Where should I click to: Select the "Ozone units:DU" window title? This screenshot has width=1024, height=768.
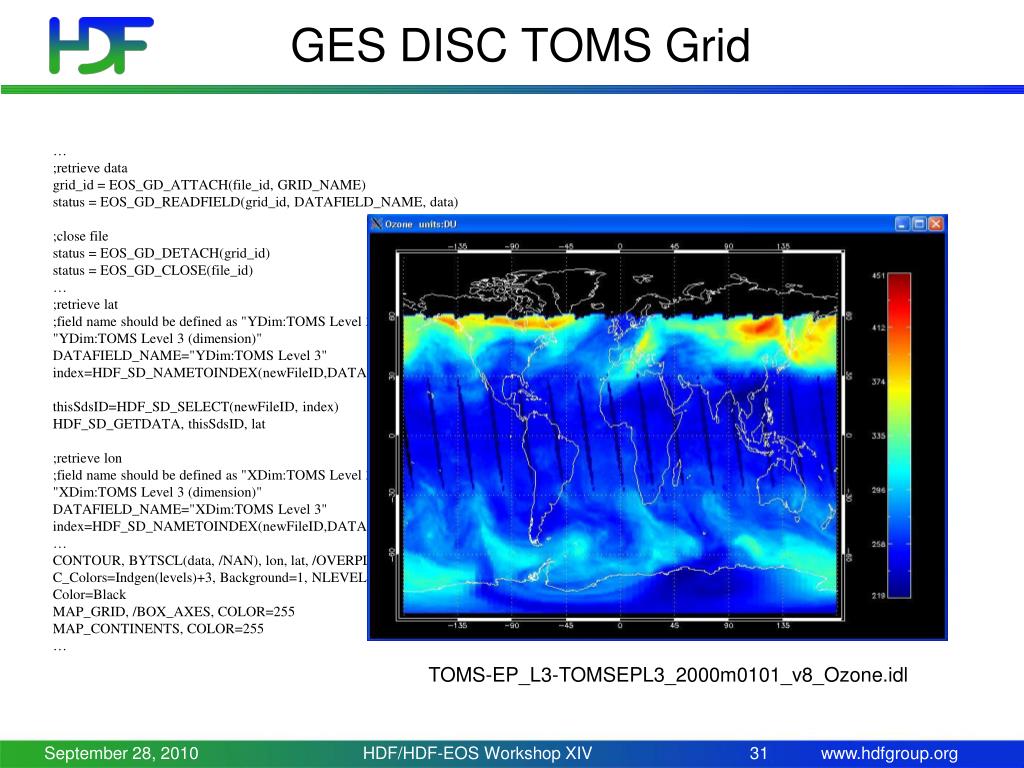pyautogui.click(x=421, y=224)
